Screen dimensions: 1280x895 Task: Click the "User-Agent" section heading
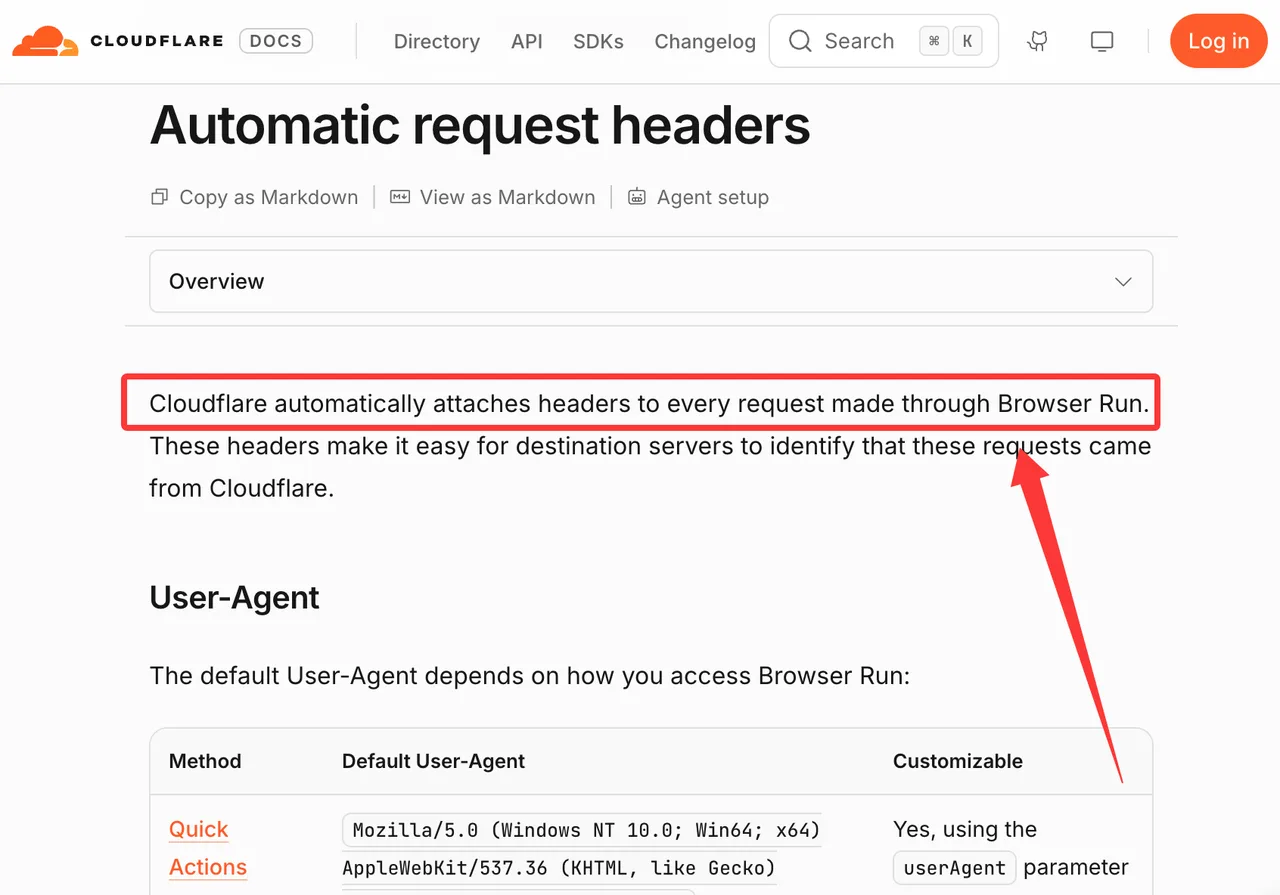[x=235, y=597]
